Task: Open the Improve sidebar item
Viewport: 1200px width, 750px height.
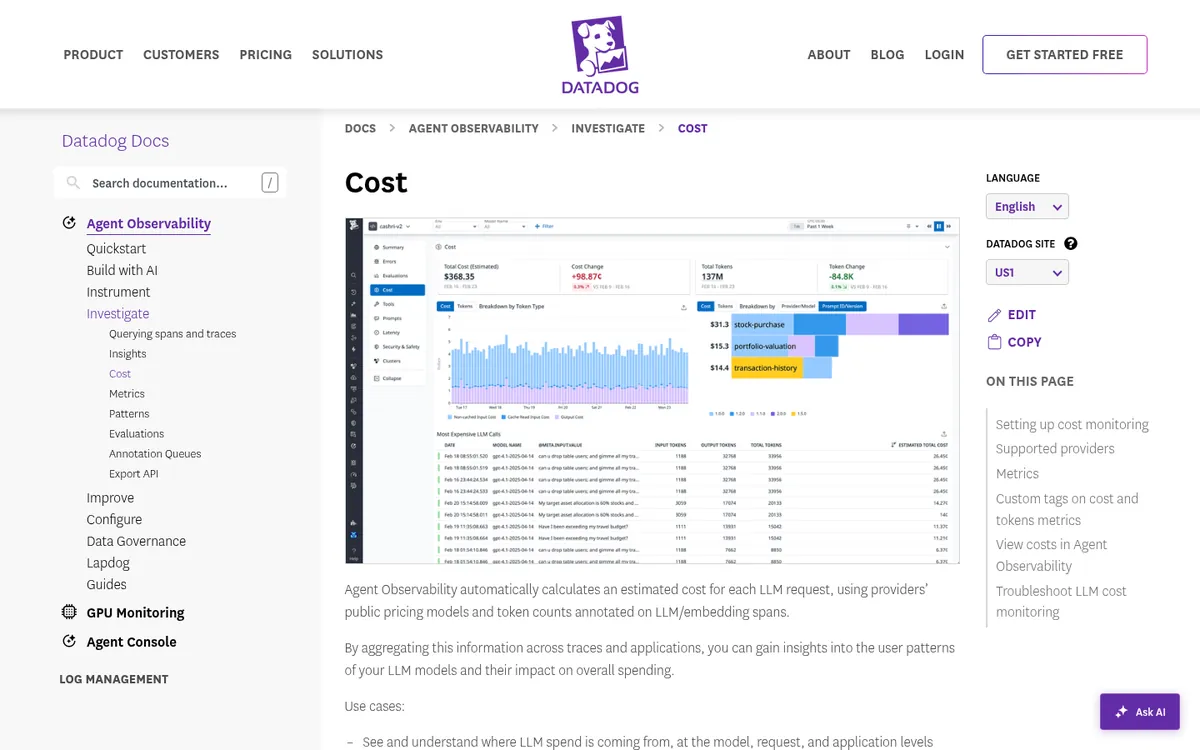Action: [x=110, y=498]
